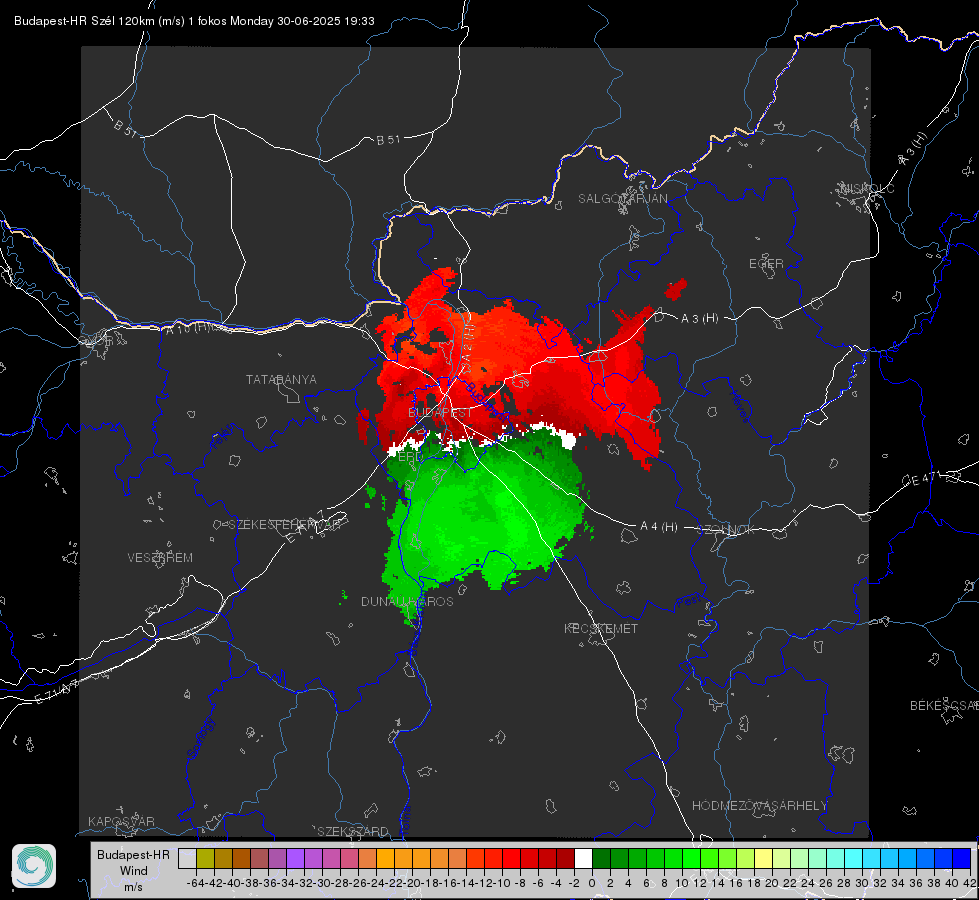This screenshot has width=979, height=900.
Task: Click the 'A 4 (H)' road label
Action: (659, 527)
